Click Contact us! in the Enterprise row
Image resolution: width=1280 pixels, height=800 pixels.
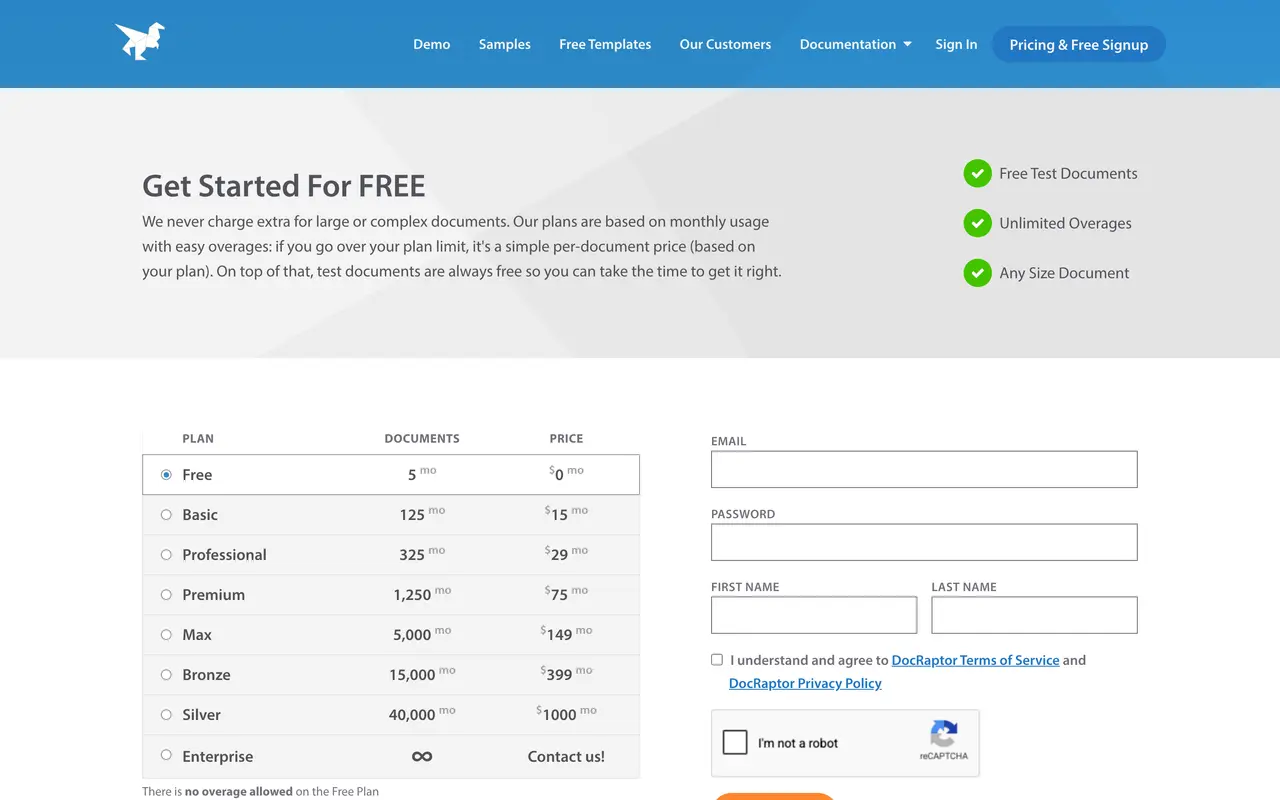[566, 756]
